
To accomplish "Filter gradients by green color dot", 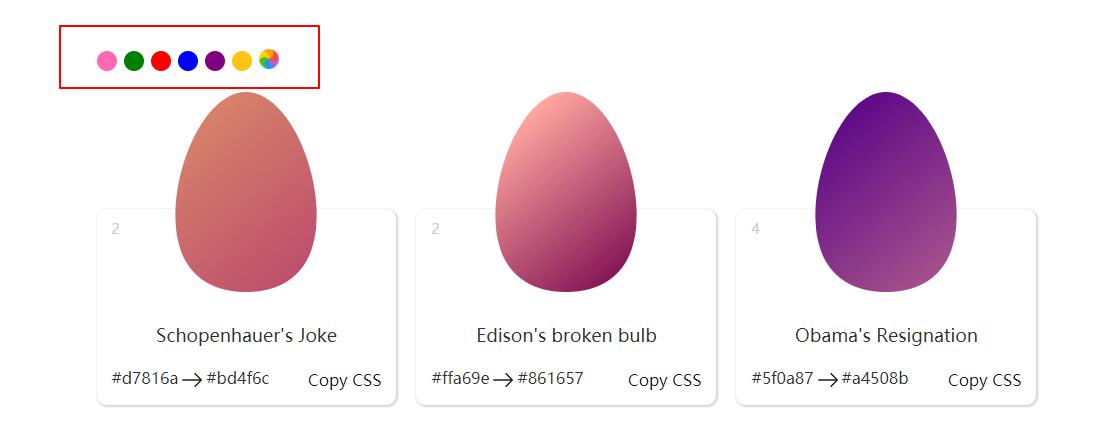I will pos(134,61).
